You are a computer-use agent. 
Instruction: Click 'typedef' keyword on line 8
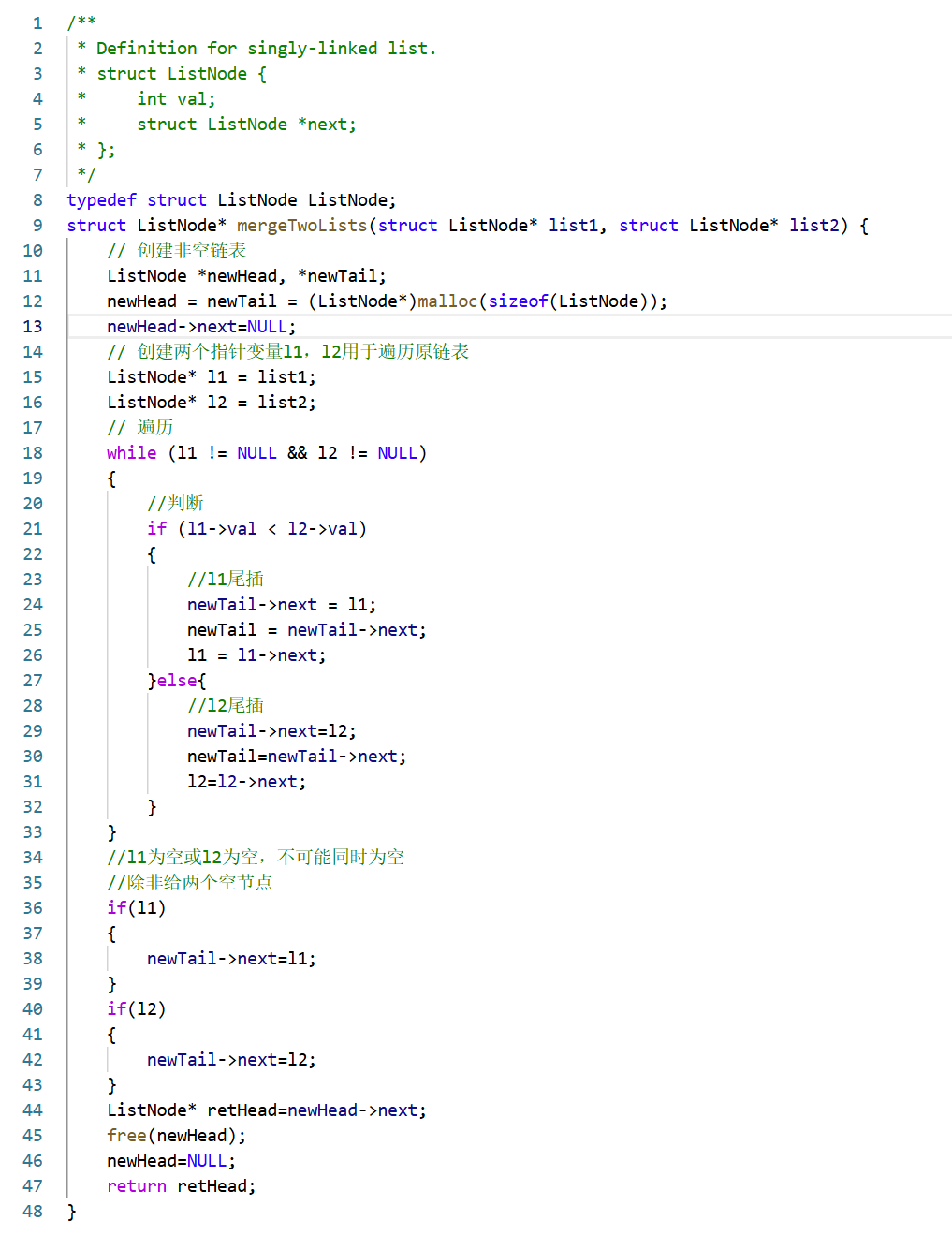pyautogui.click(x=102, y=199)
